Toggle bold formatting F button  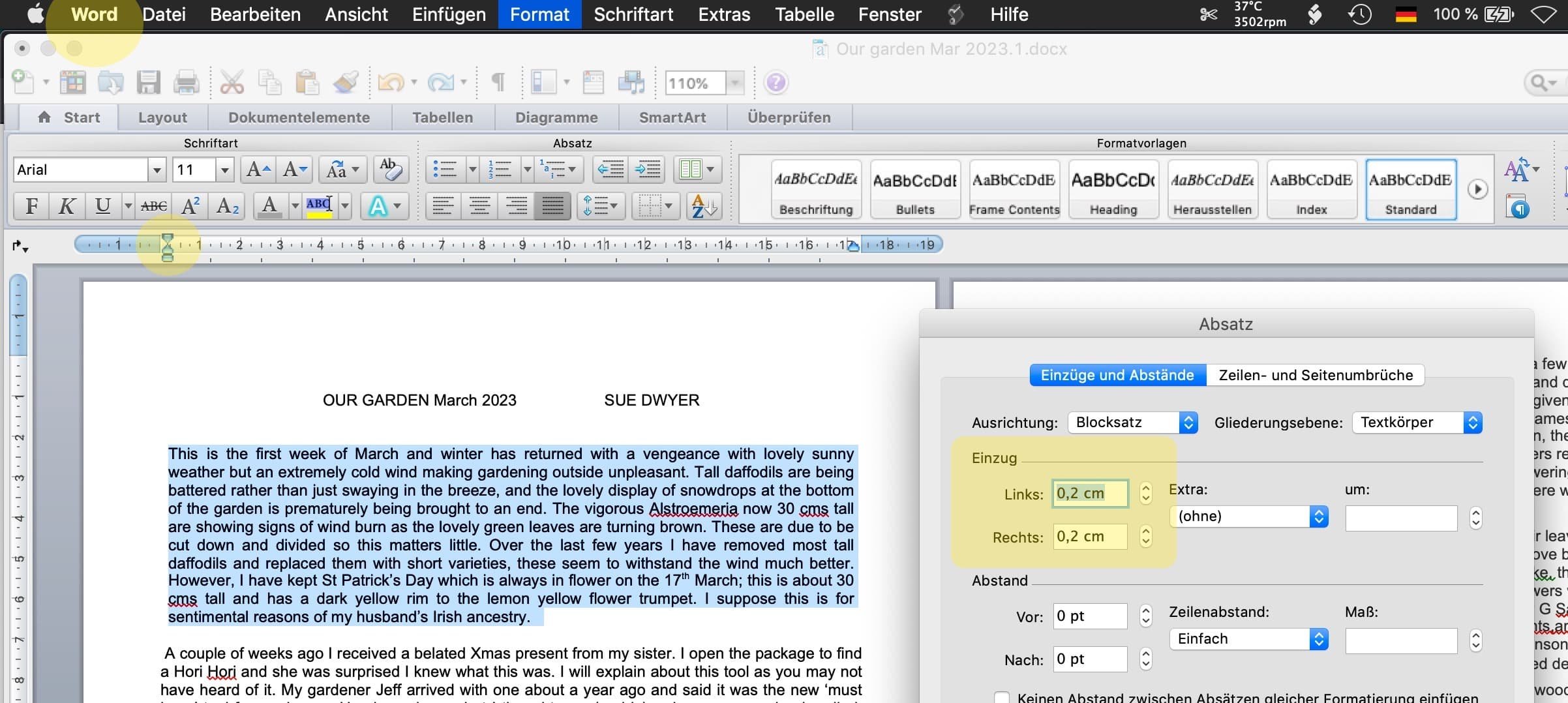click(x=31, y=207)
